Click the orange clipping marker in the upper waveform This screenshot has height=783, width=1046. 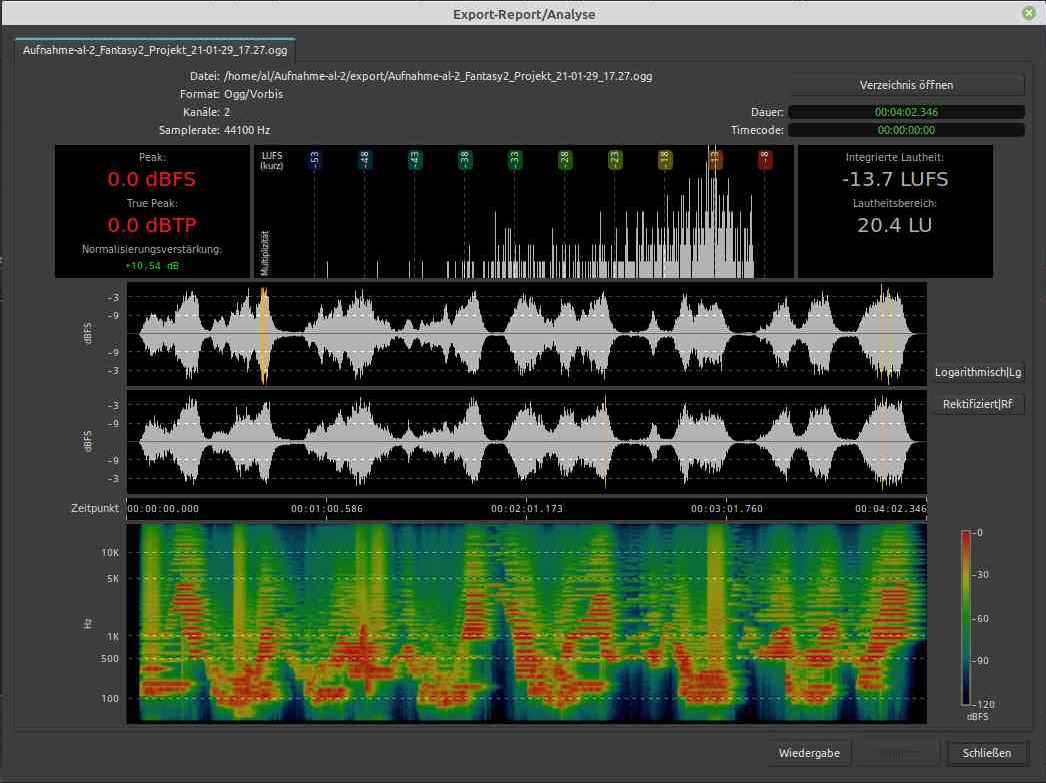point(264,335)
